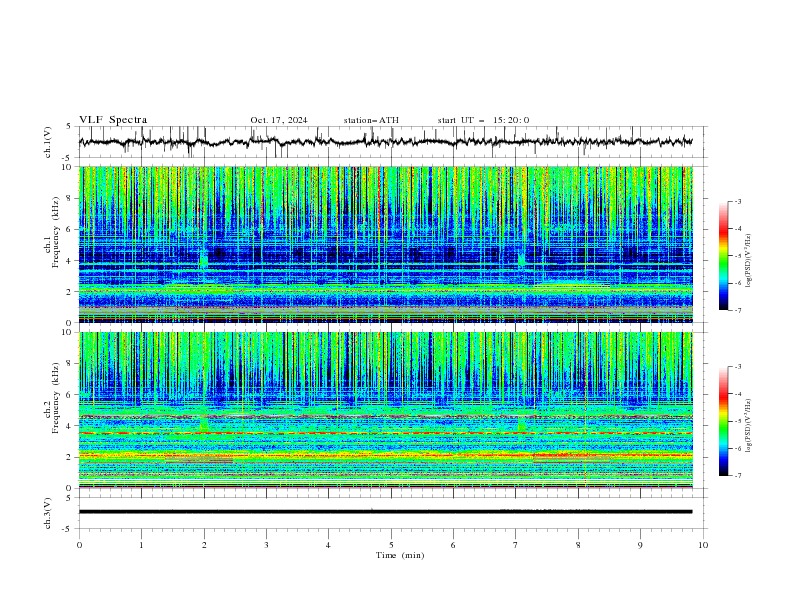Click inside the ch.2 spectrogram panel
This screenshot has height=612, width=792.
[385, 410]
